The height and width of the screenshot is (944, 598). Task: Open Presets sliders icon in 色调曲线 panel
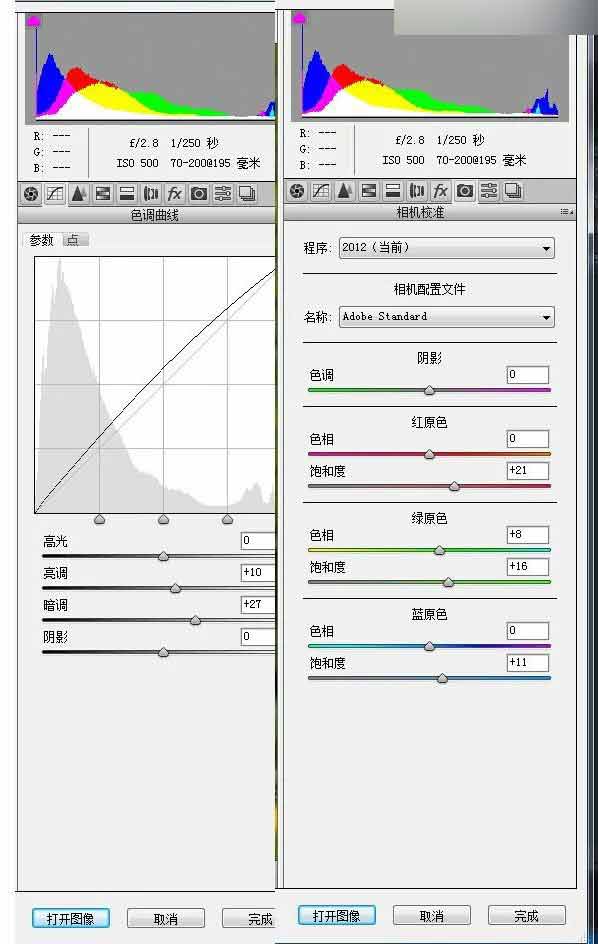223,193
